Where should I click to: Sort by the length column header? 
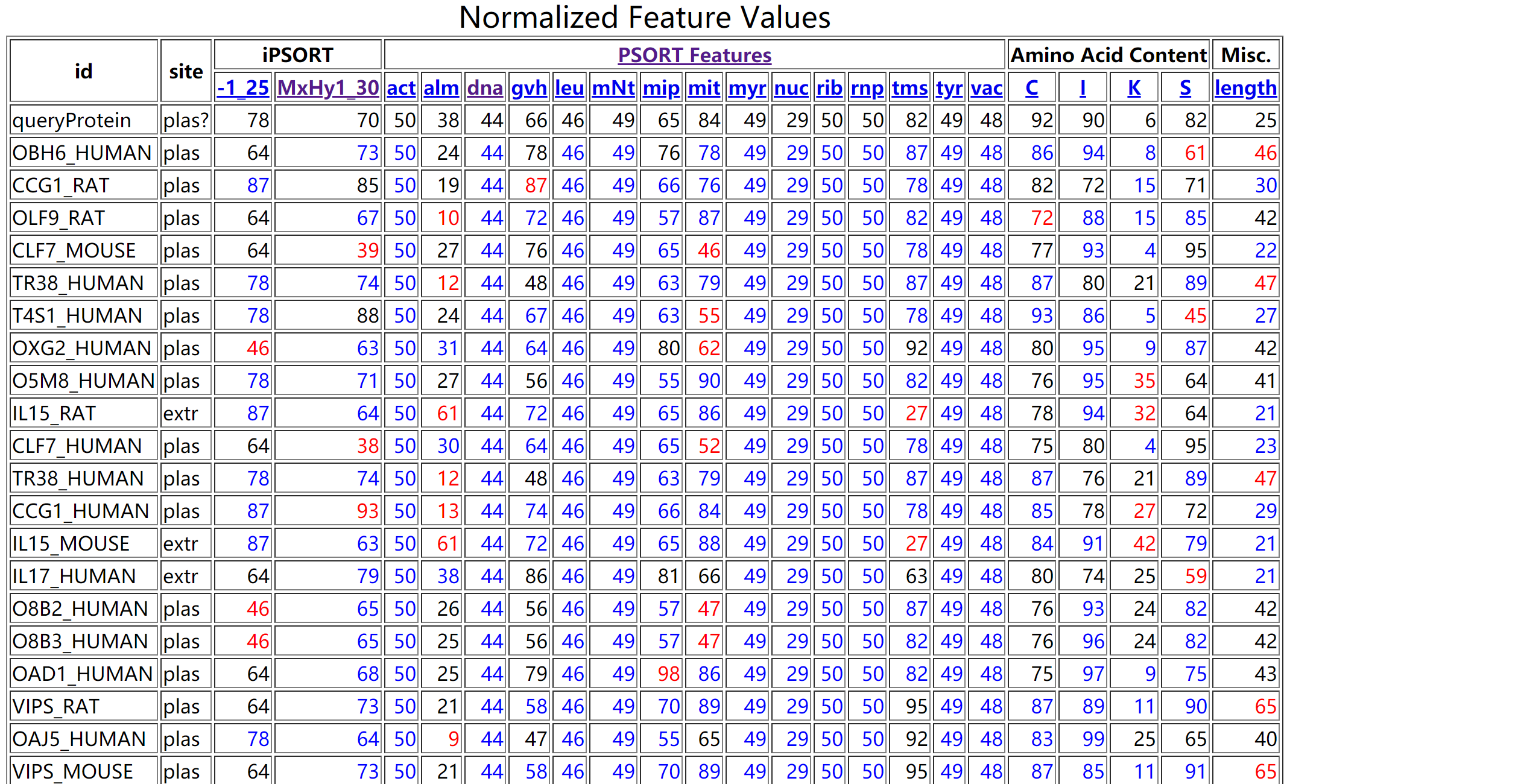(1245, 87)
